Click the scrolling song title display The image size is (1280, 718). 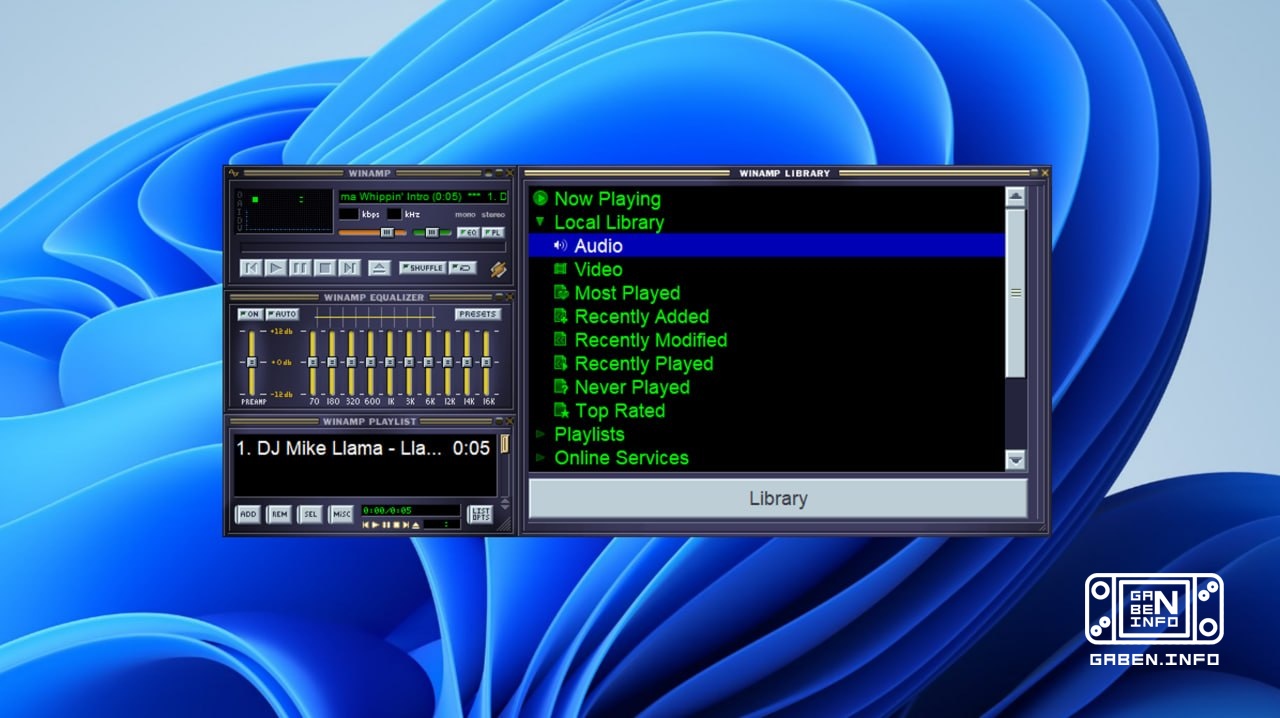coord(423,197)
